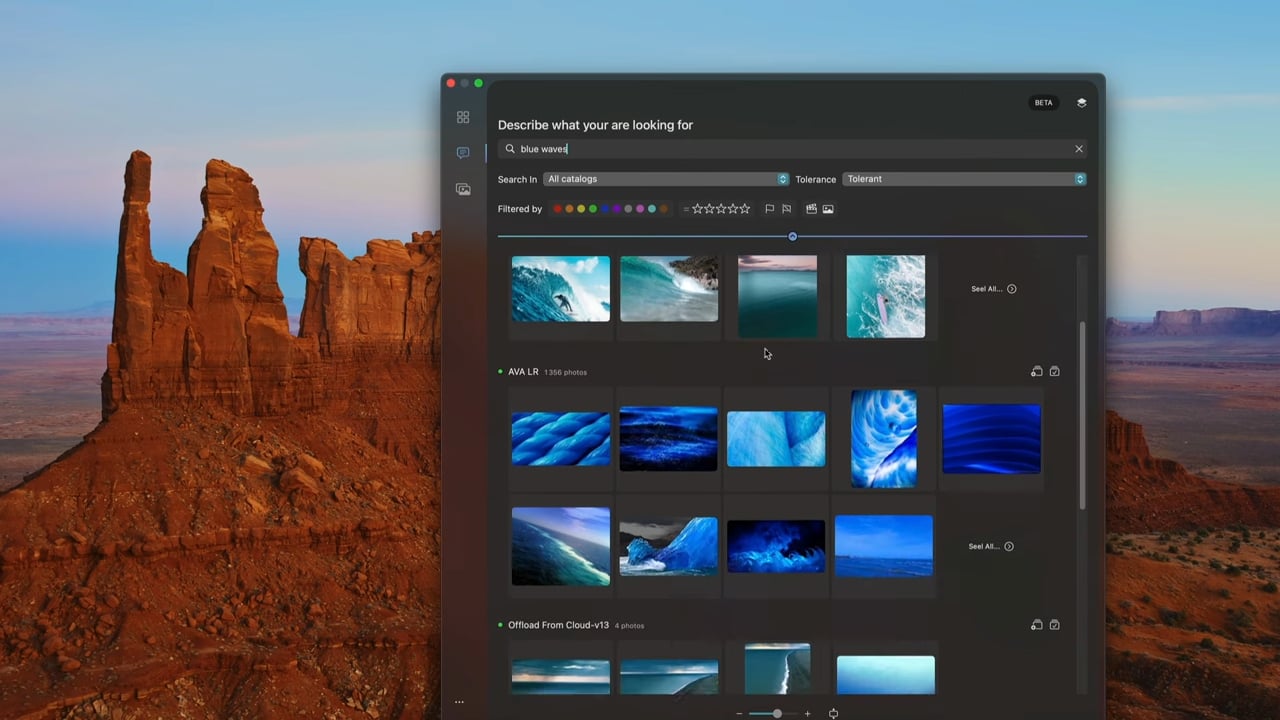Open the 'All catalogs' Search In dropdown
1280x720 pixels.
tap(666, 179)
